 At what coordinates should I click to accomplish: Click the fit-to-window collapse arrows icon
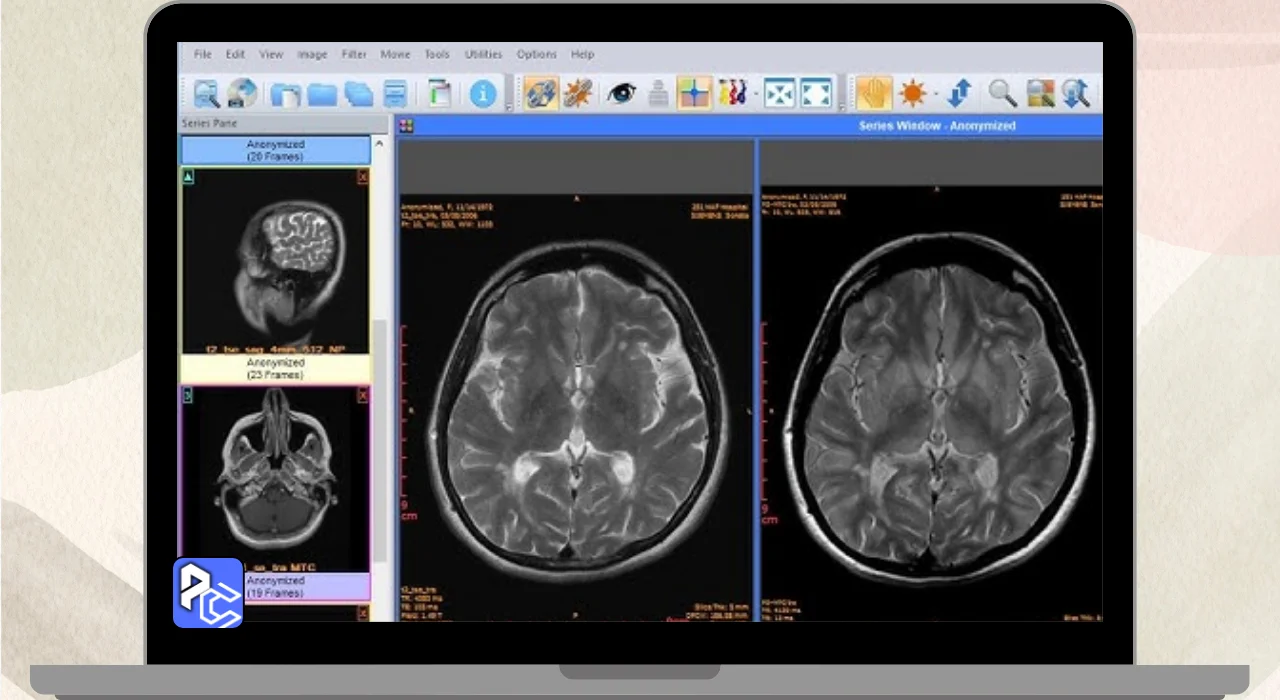point(779,94)
